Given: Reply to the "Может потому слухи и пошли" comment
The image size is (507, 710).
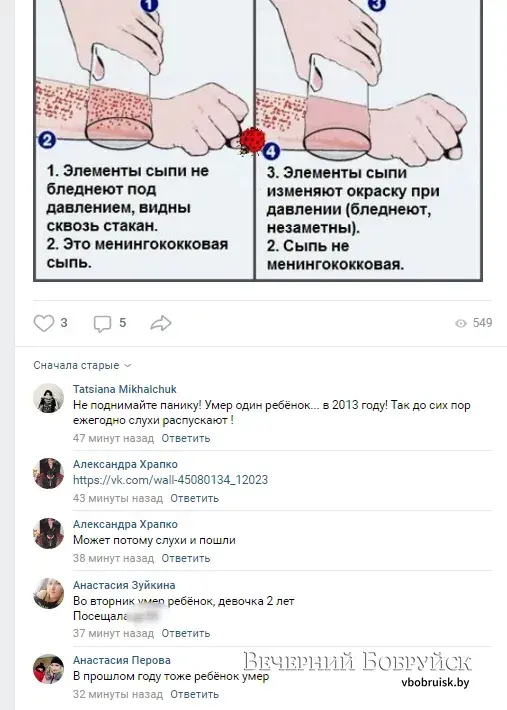Looking at the screenshot, I should click(x=186, y=558).
